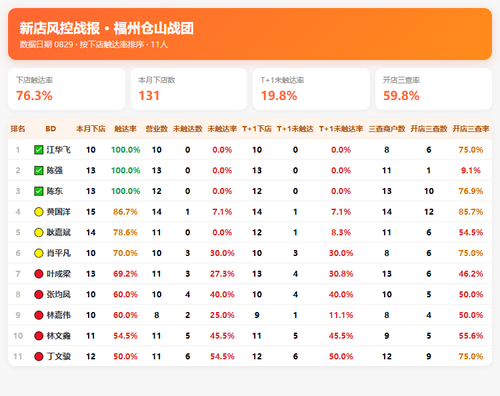Select the name 陈强 in the table
Screen dimensions: 500x396
pyautogui.click(x=54, y=170)
